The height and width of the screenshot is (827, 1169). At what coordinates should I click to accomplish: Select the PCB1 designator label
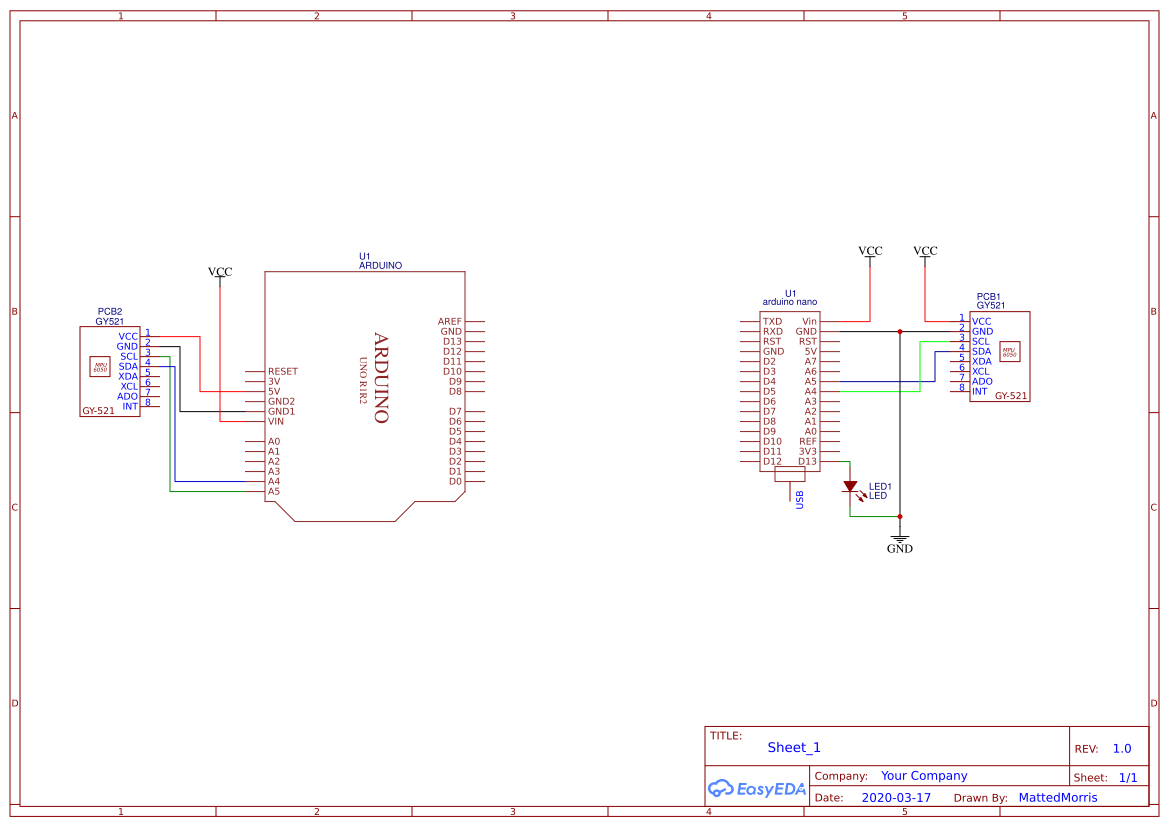(989, 297)
